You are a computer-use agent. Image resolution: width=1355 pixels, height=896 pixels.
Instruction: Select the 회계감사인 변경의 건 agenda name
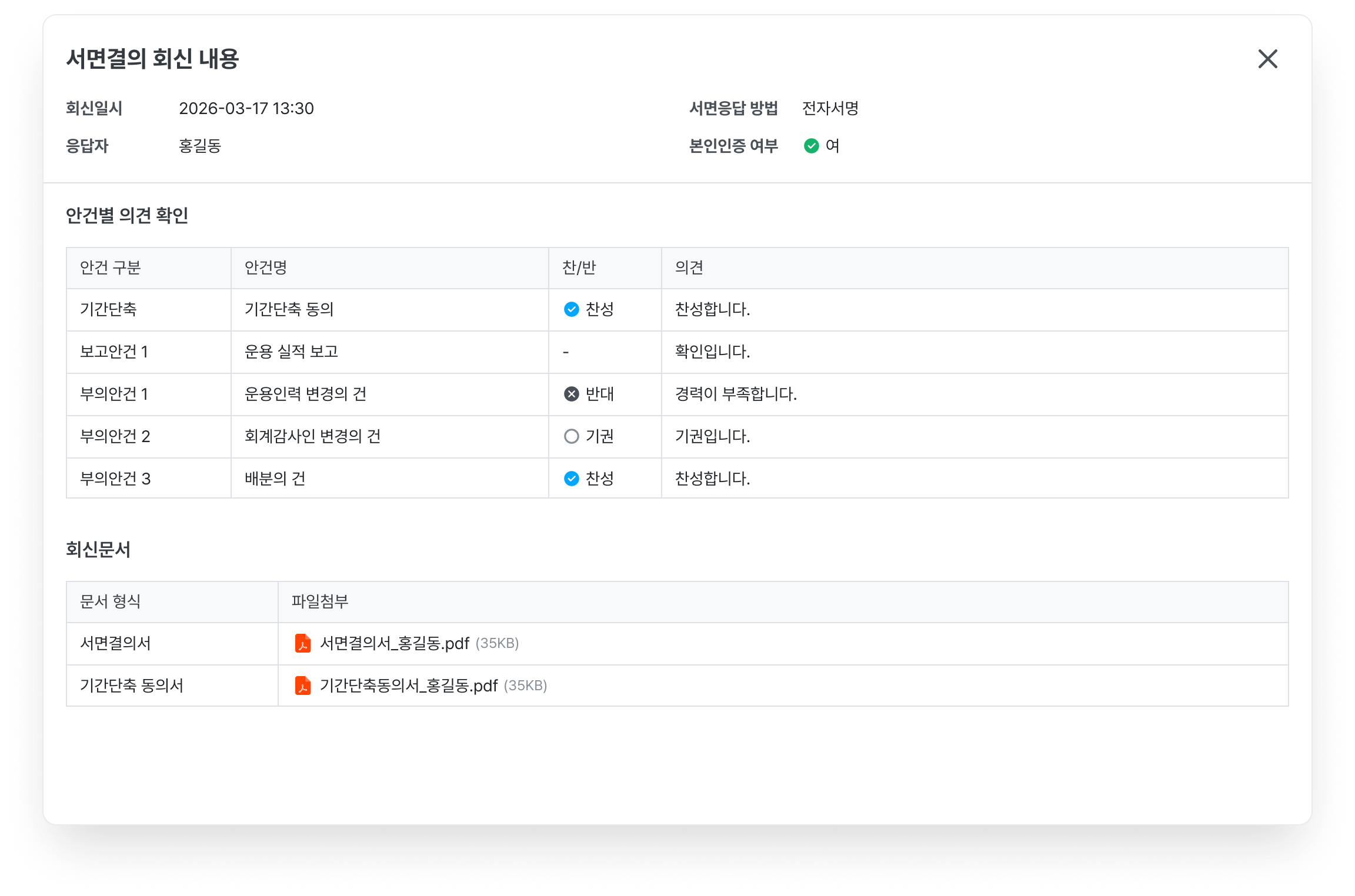pos(312,436)
